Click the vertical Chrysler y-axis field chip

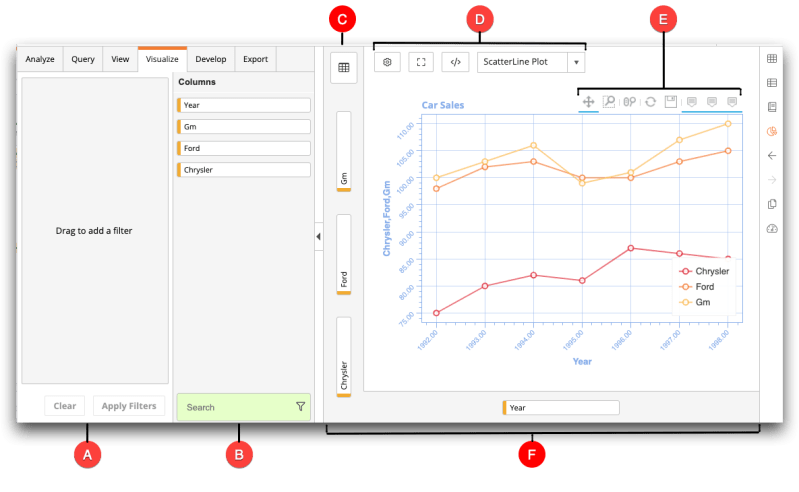[344, 357]
